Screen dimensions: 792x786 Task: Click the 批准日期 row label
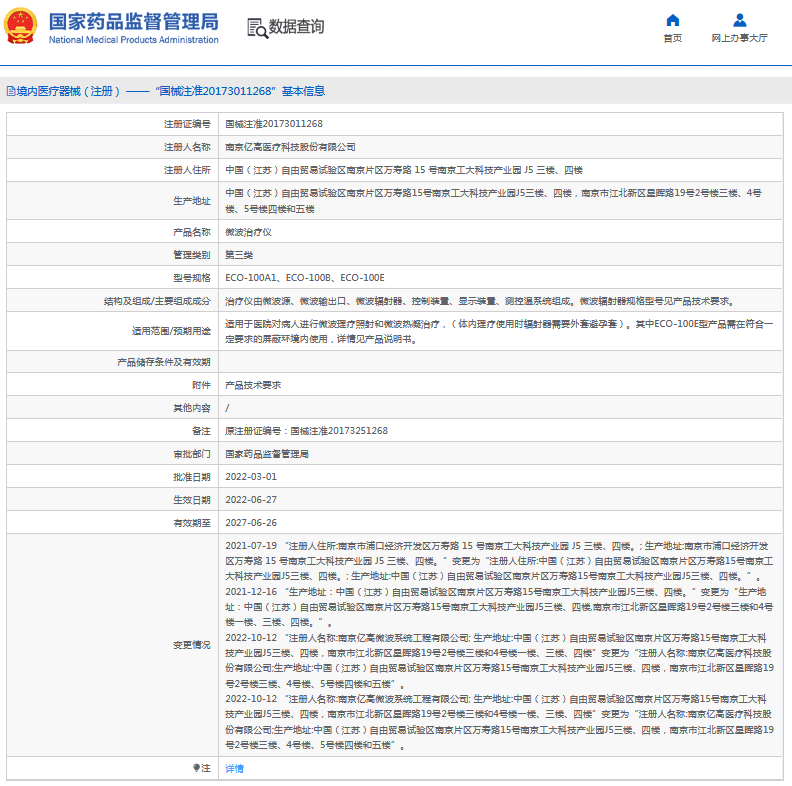tap(192, 477)
